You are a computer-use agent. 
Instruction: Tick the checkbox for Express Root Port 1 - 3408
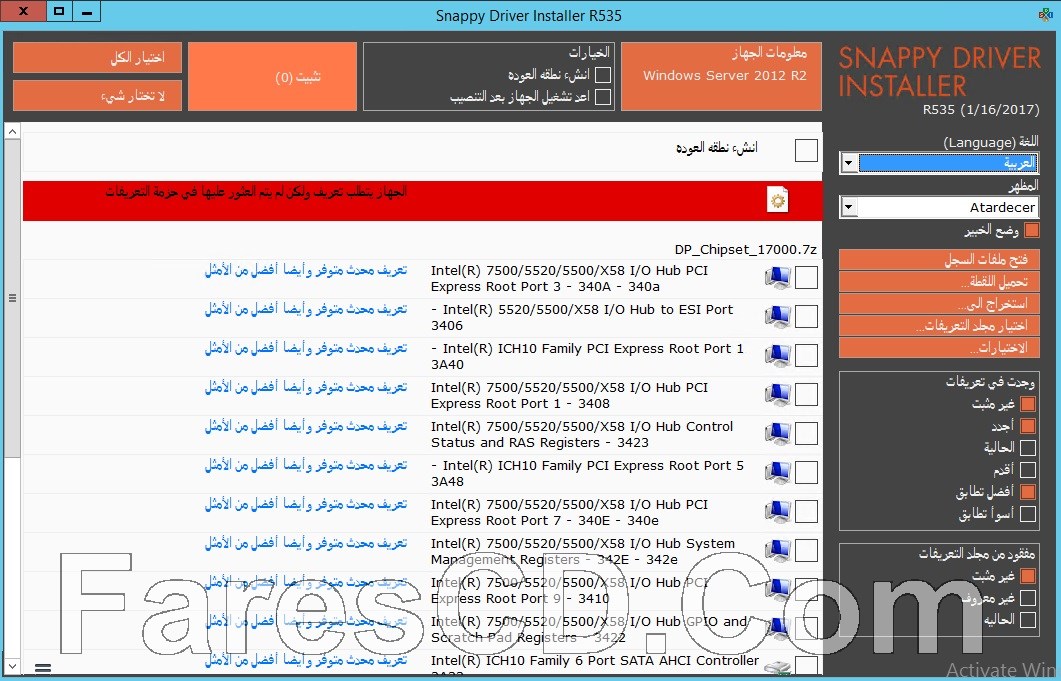806,395
